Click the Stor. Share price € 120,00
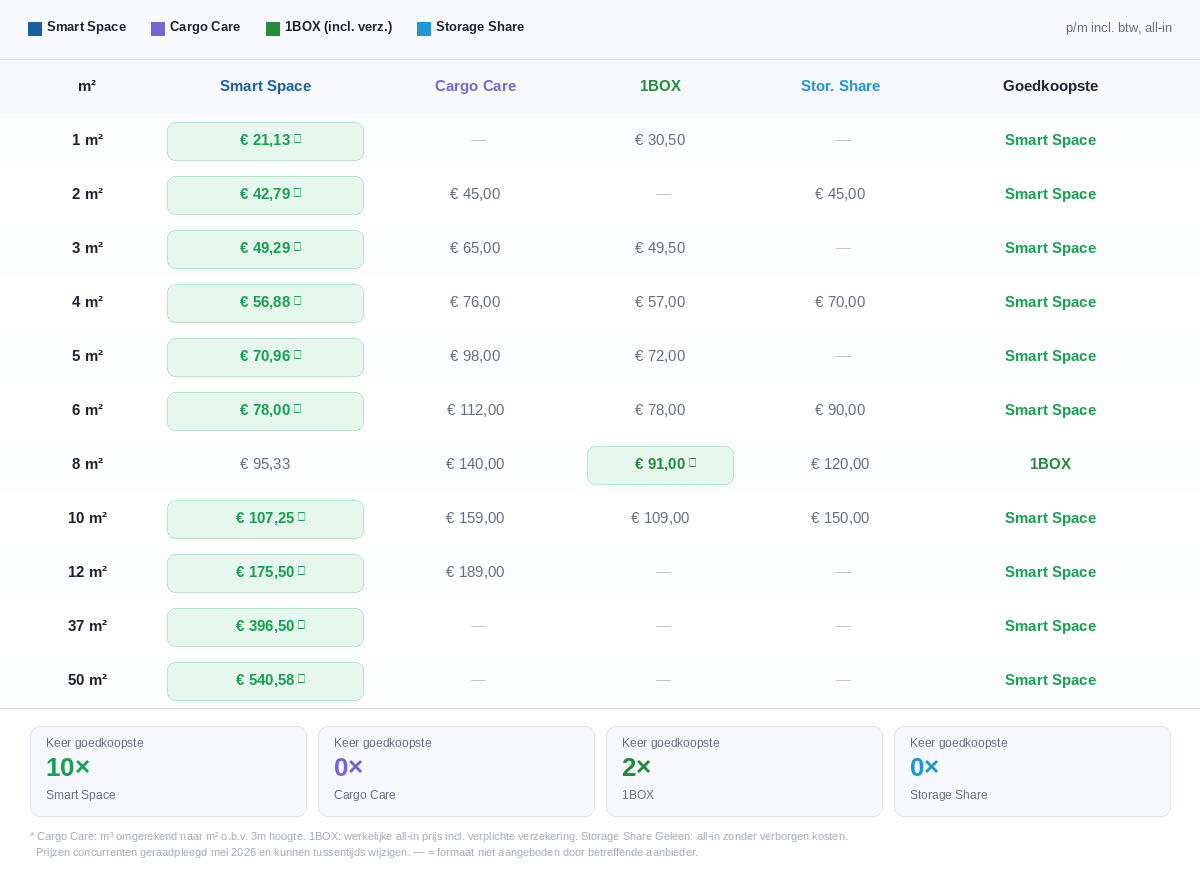1200x886 pixels. pos(840,464)
